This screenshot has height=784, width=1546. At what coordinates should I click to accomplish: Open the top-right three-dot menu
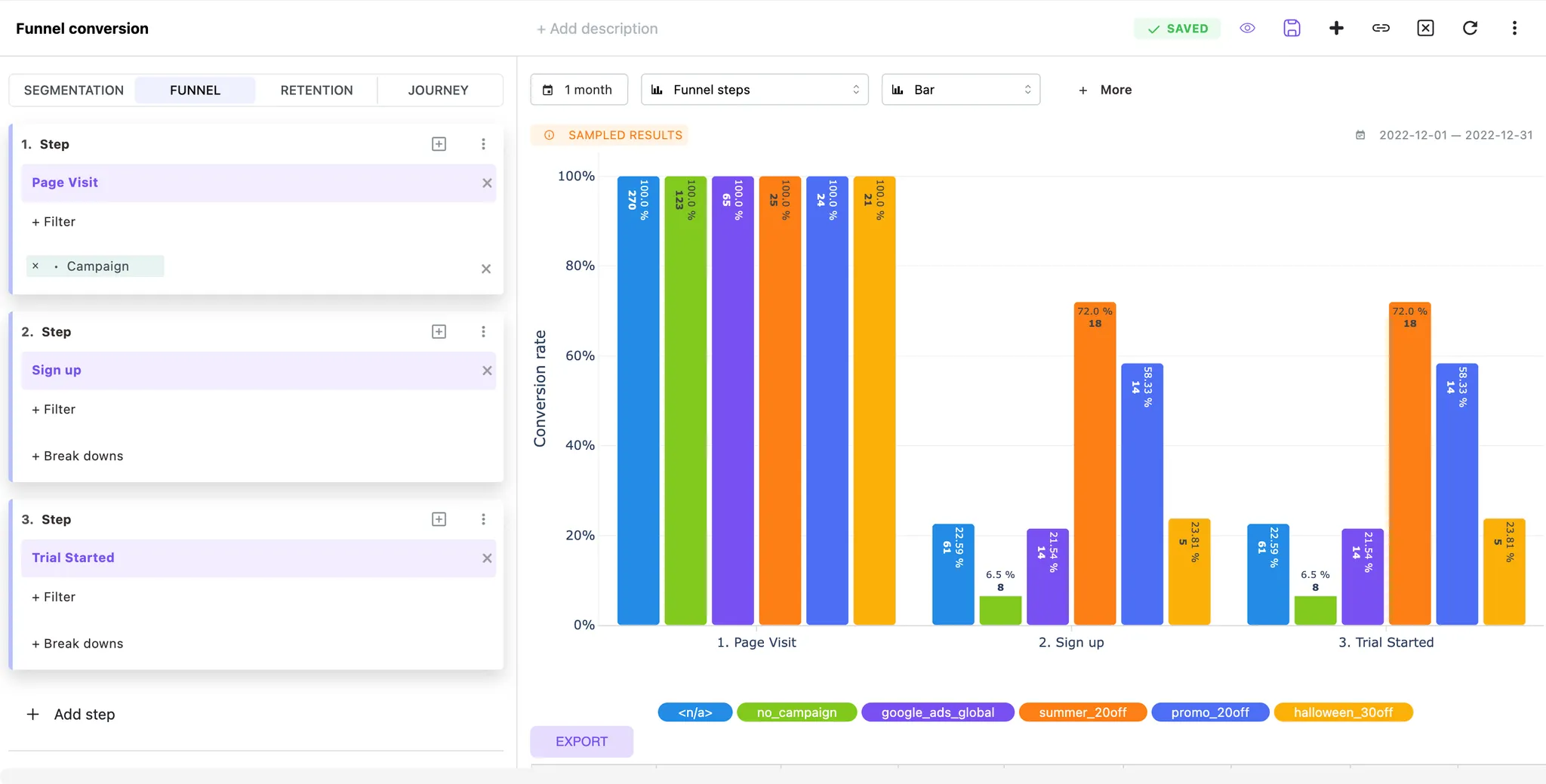coord(1514,29)
